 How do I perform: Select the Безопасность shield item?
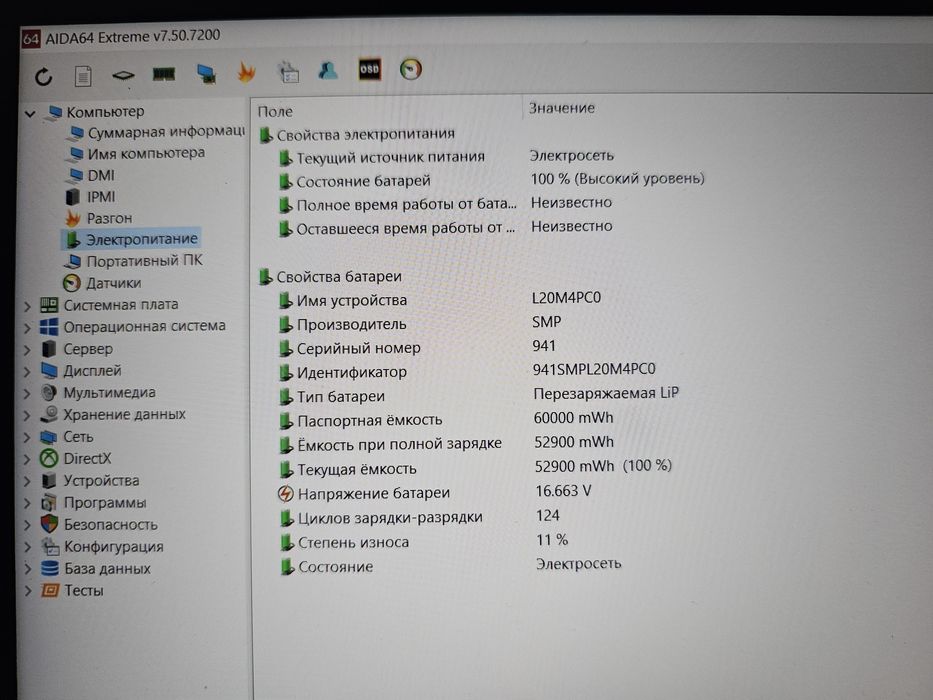tap(99, 524)
